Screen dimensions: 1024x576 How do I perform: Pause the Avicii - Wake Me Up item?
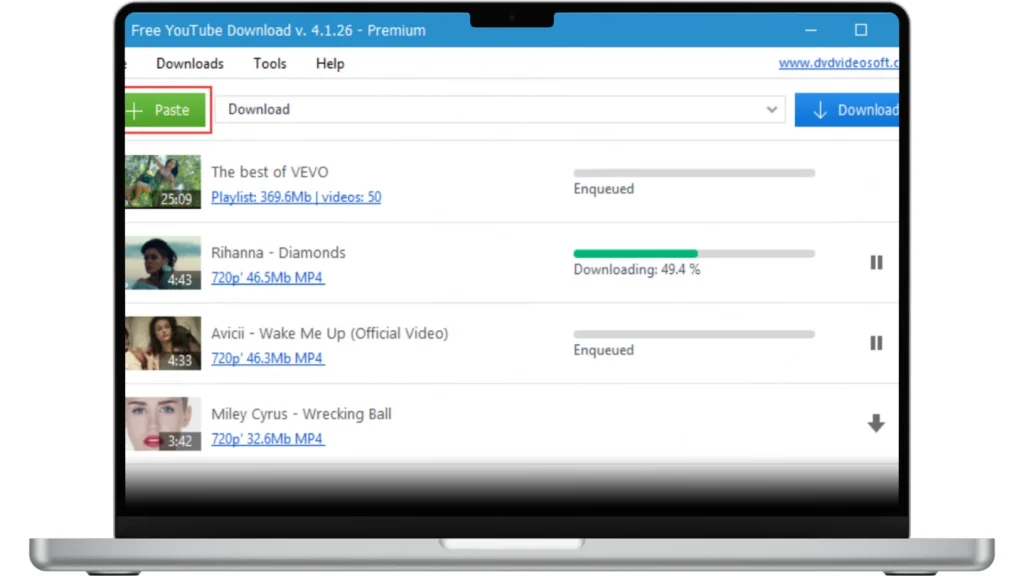876,343
